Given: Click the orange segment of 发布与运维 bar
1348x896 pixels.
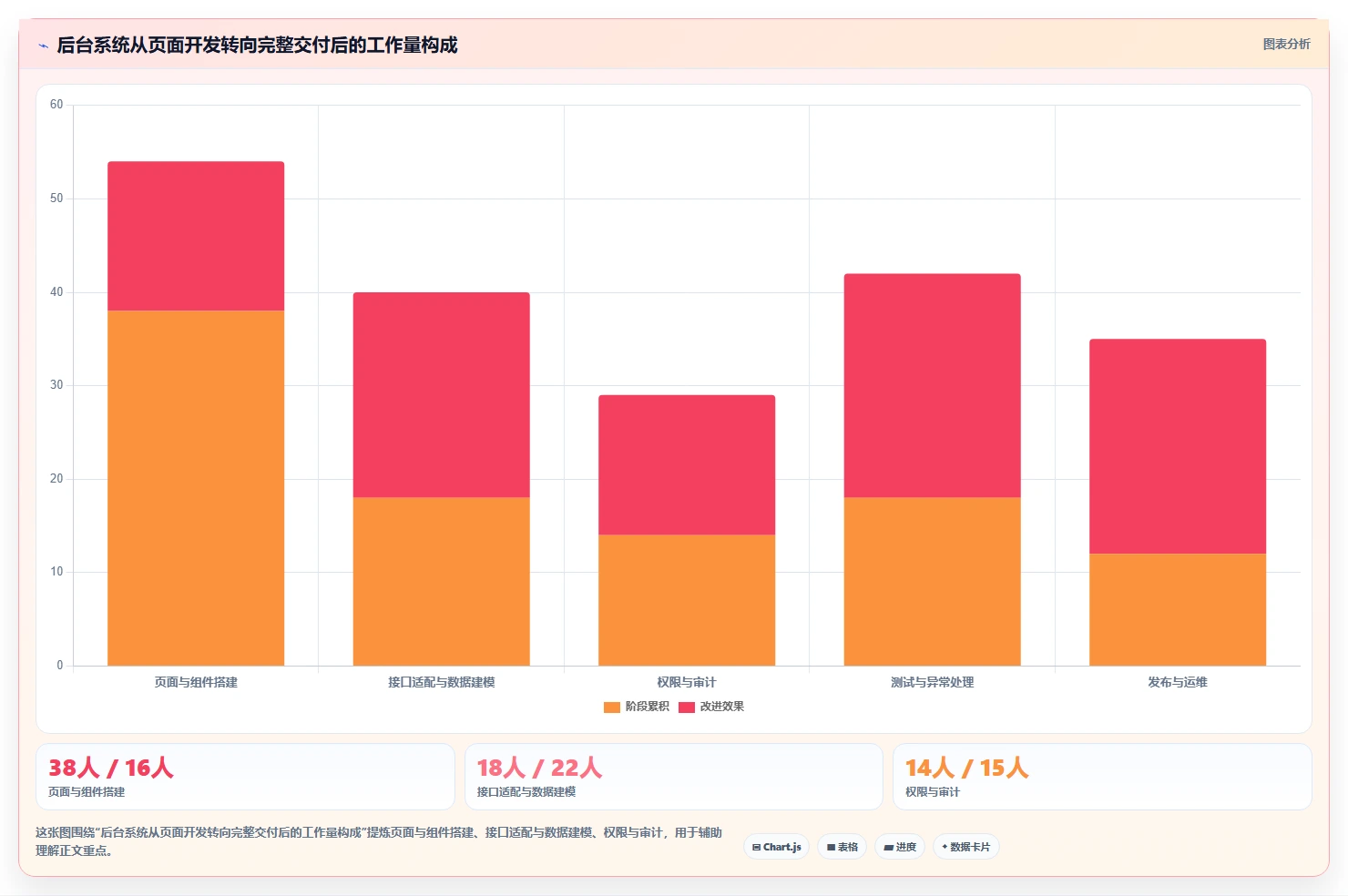Looking at the screenshot, I should tap(1178, 609).
